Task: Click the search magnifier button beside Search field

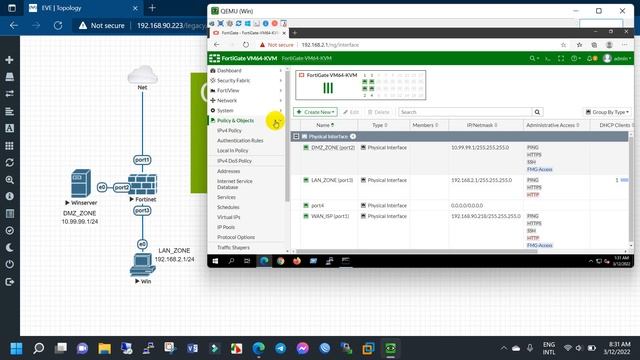Action: (x=538, y=112)
